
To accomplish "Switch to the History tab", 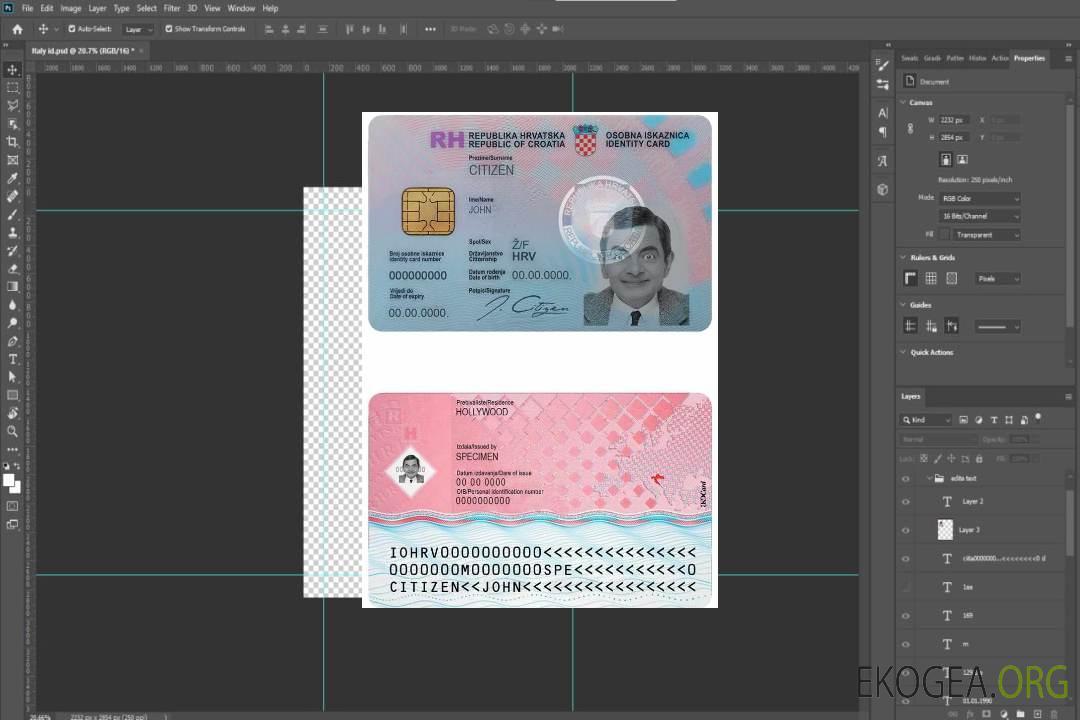I will click(977, 58).
